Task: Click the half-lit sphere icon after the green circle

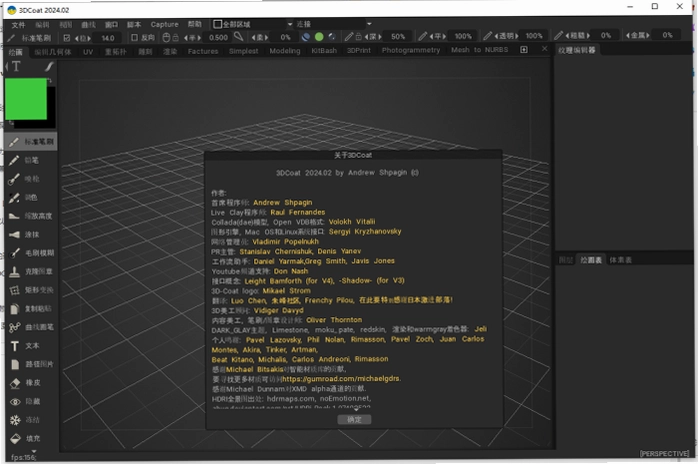Action: (332, 37)
